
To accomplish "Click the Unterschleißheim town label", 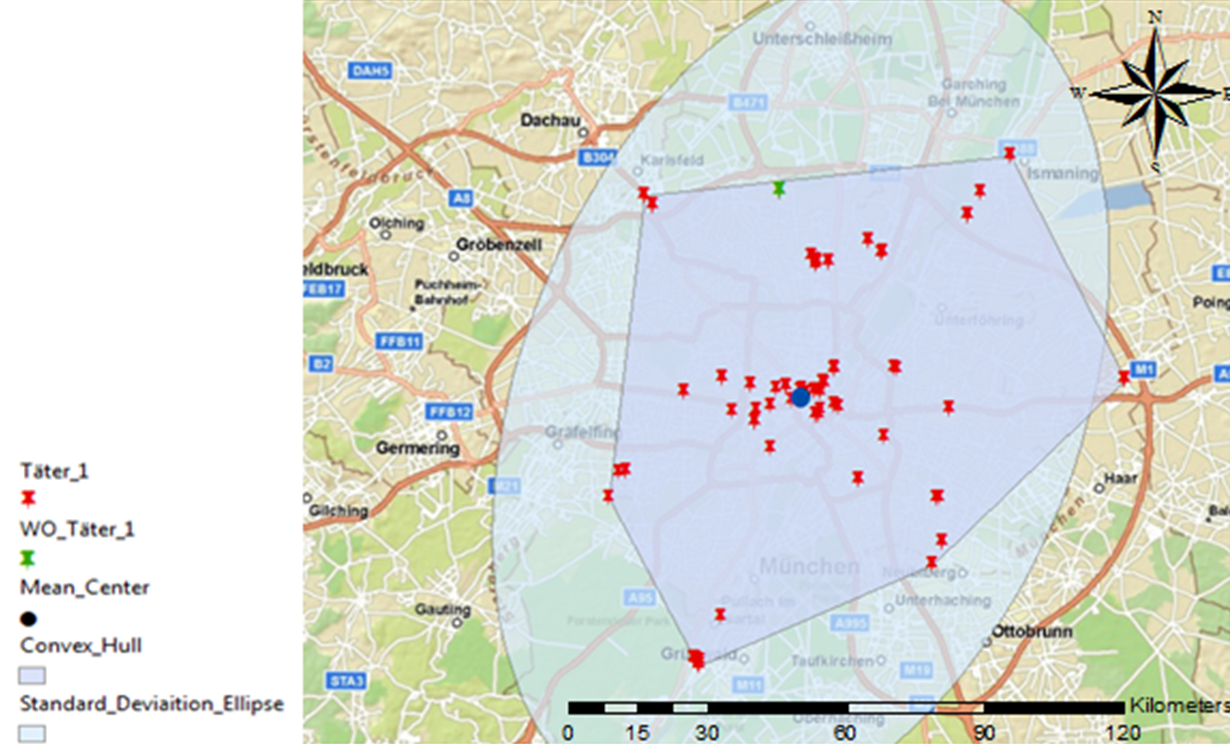I will [822, 39].
